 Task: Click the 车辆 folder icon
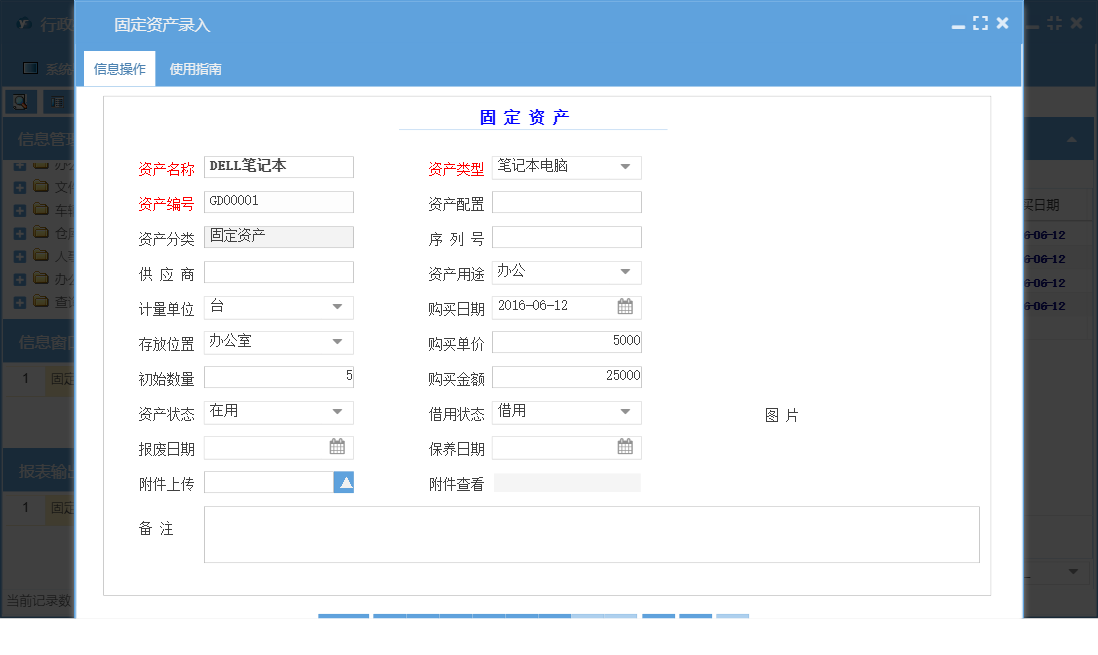click(42, 210)
